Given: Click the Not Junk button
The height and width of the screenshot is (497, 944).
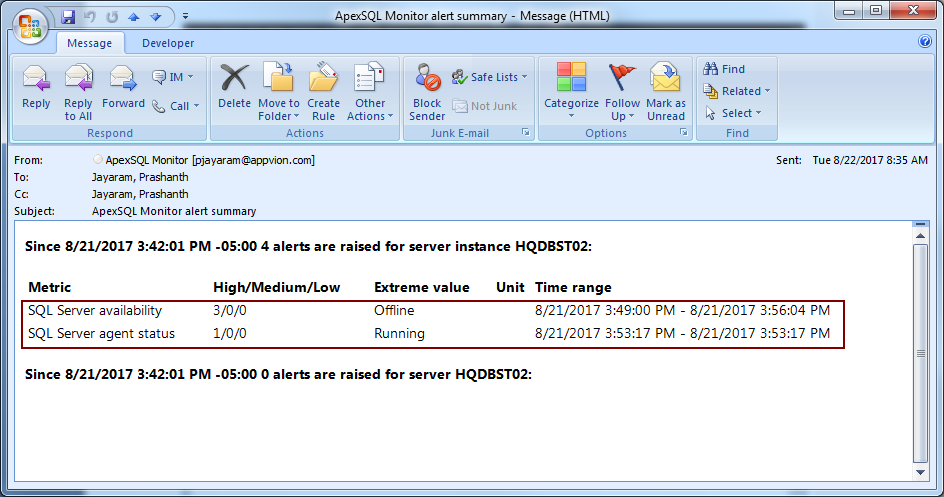Looking at the screenshot, I should click(485, 106).
